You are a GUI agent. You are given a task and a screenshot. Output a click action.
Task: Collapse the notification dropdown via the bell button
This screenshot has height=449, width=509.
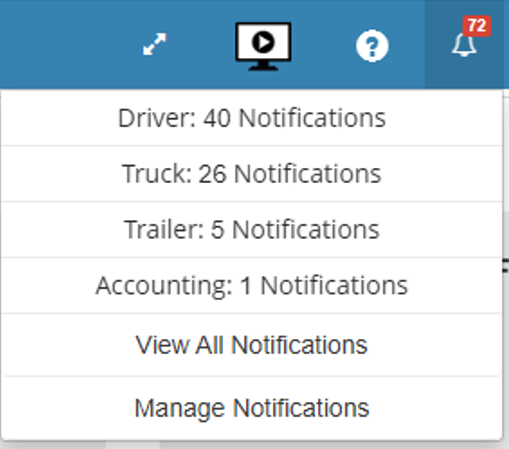pos(464,44)
